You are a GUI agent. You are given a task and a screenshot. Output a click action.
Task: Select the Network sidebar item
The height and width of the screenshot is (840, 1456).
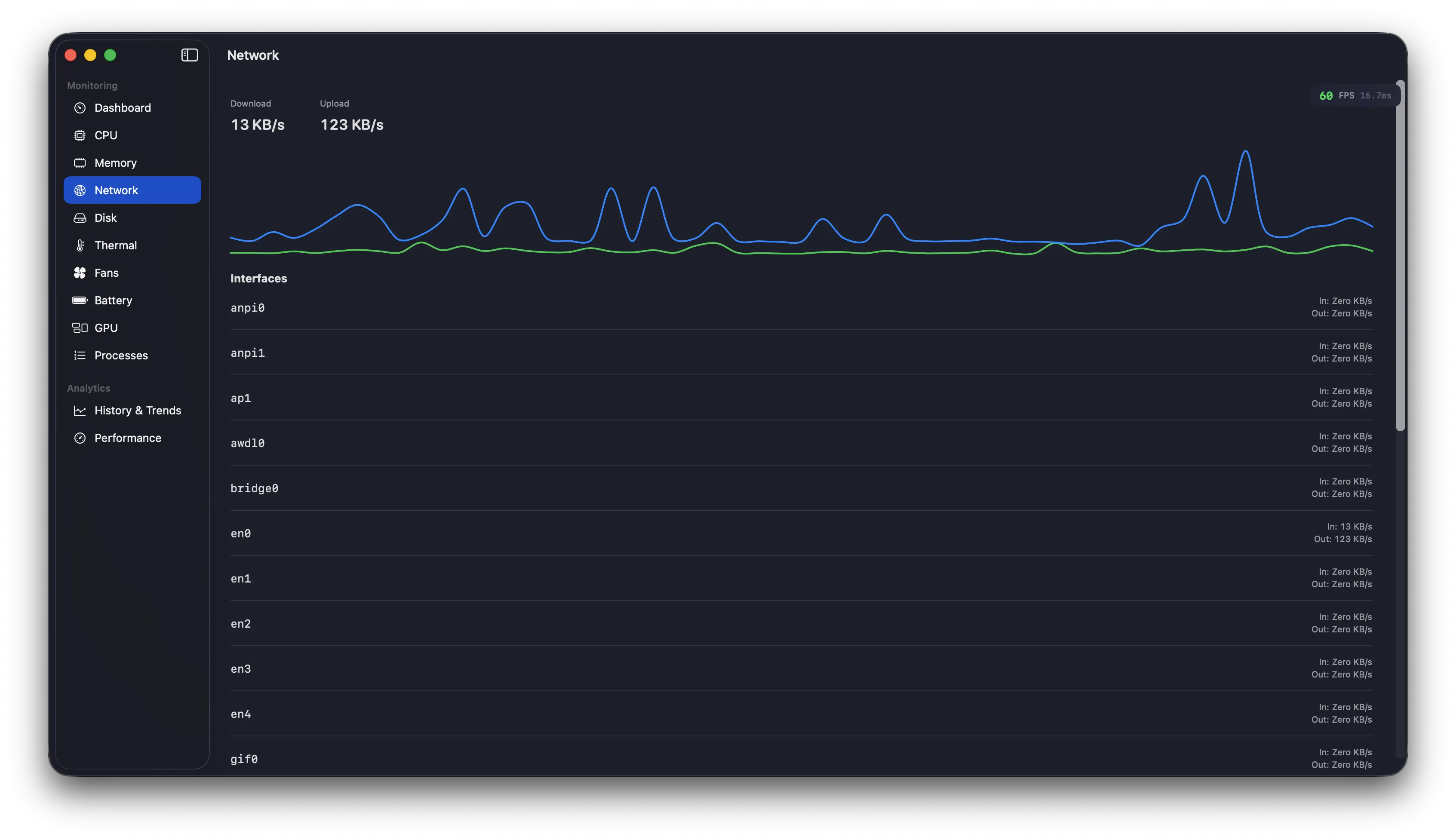click(x=132, y=190)
